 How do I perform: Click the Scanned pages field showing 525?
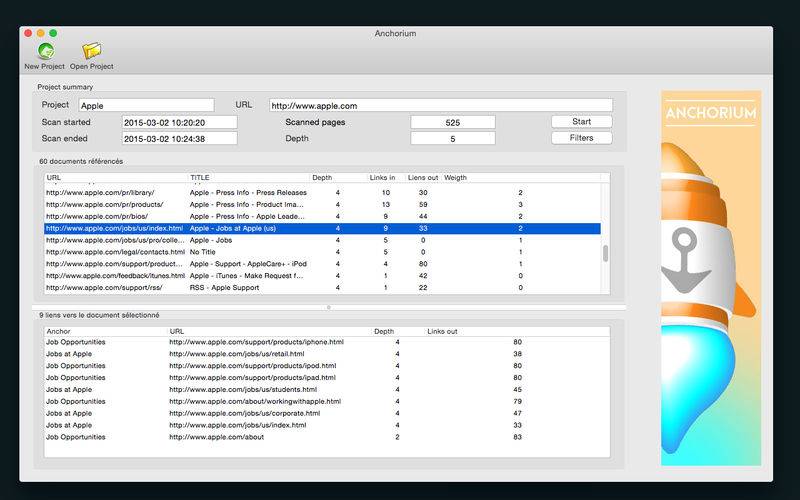(x=453, y=122)
